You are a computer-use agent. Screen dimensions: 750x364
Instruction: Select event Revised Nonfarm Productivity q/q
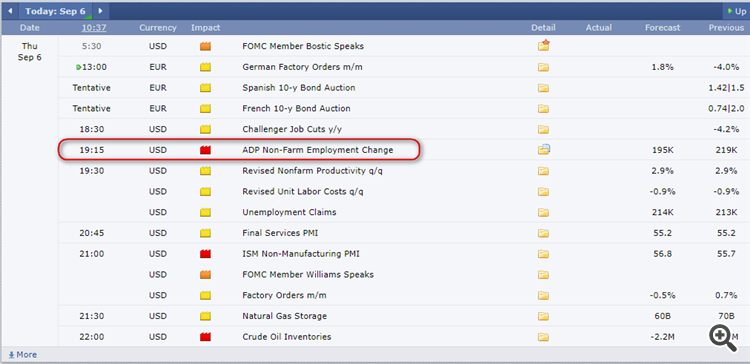coord(312,171)
